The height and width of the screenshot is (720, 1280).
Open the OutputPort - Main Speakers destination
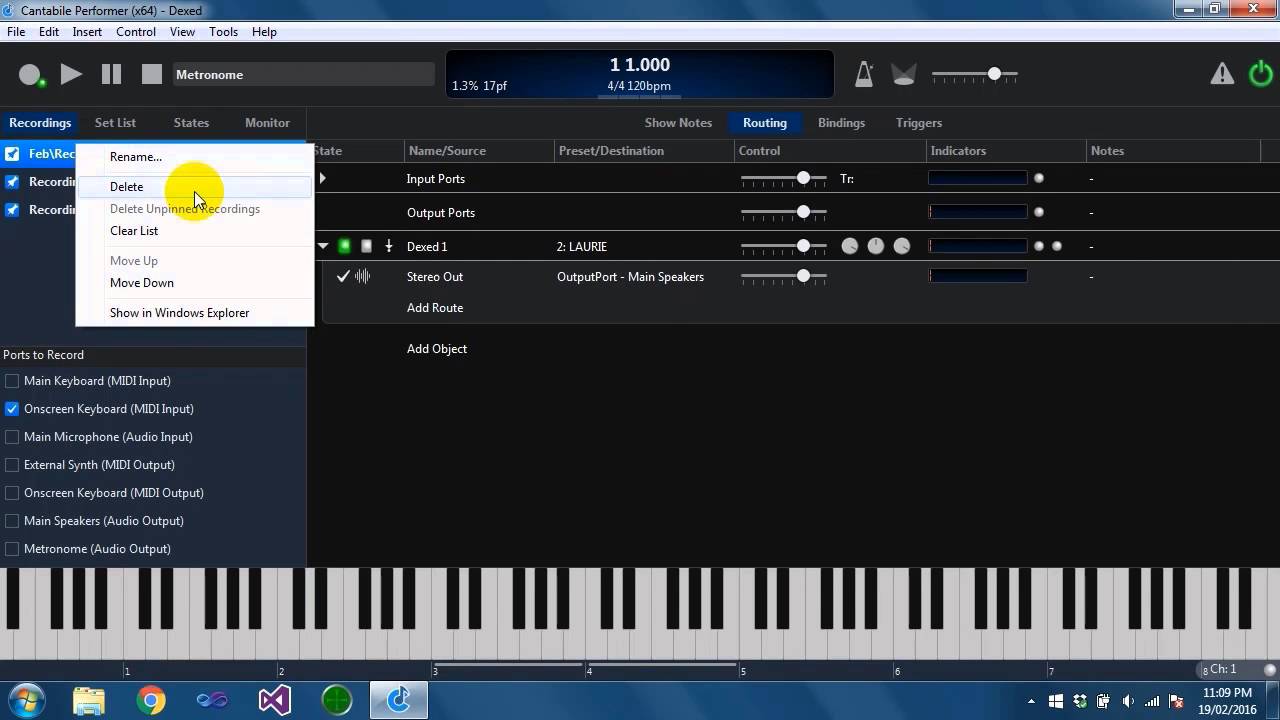pos(630,277)
